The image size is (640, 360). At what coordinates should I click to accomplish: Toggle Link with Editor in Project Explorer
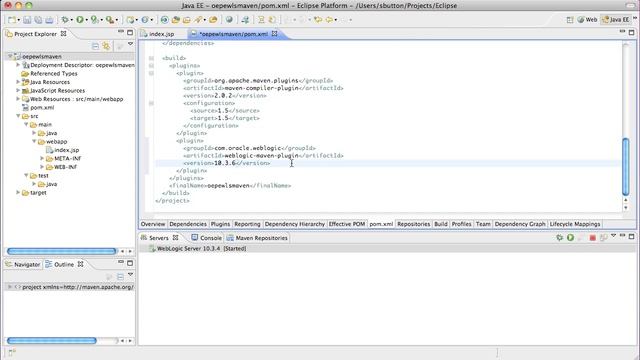click(x=106, y=47)
